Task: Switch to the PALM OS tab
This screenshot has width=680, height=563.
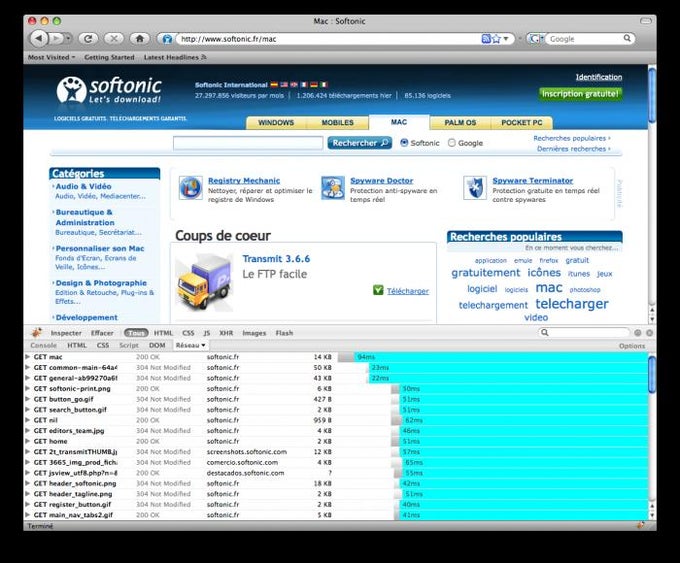Action: [460, 122]
